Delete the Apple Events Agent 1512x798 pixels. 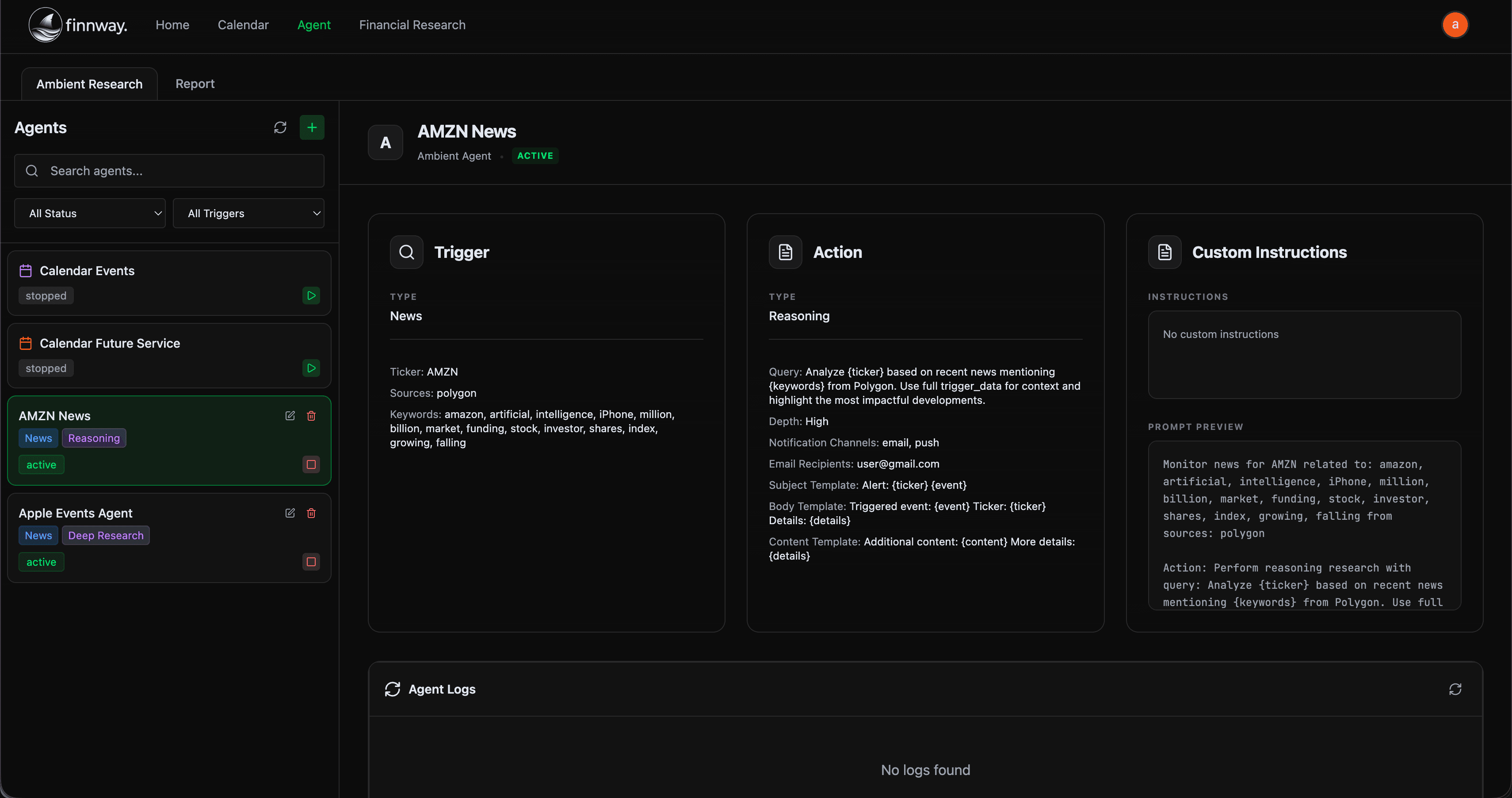point(311,513)
